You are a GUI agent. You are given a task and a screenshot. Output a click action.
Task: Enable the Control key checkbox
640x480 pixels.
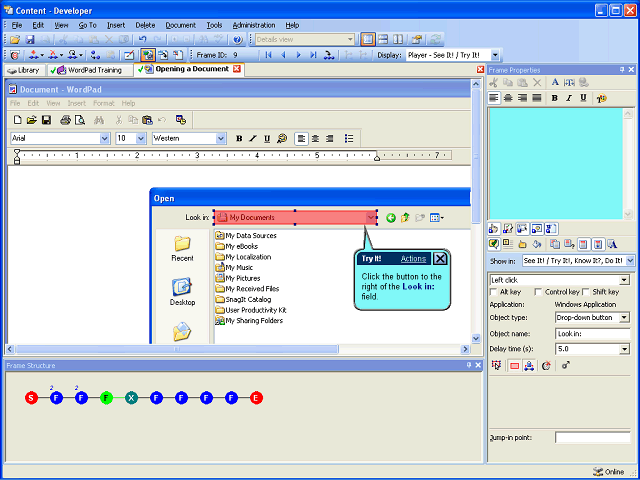pyautogui.click(x=538, y=292)
